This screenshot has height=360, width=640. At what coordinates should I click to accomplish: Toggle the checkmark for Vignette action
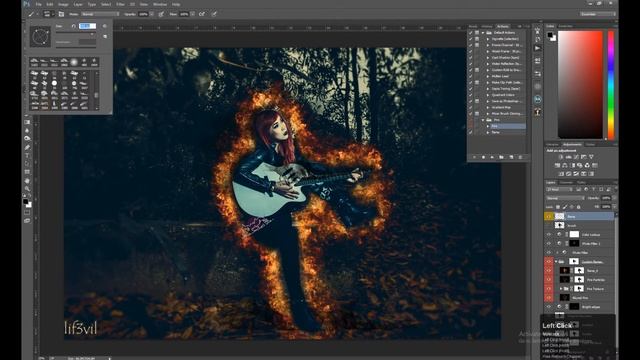[x=471, y=39]
